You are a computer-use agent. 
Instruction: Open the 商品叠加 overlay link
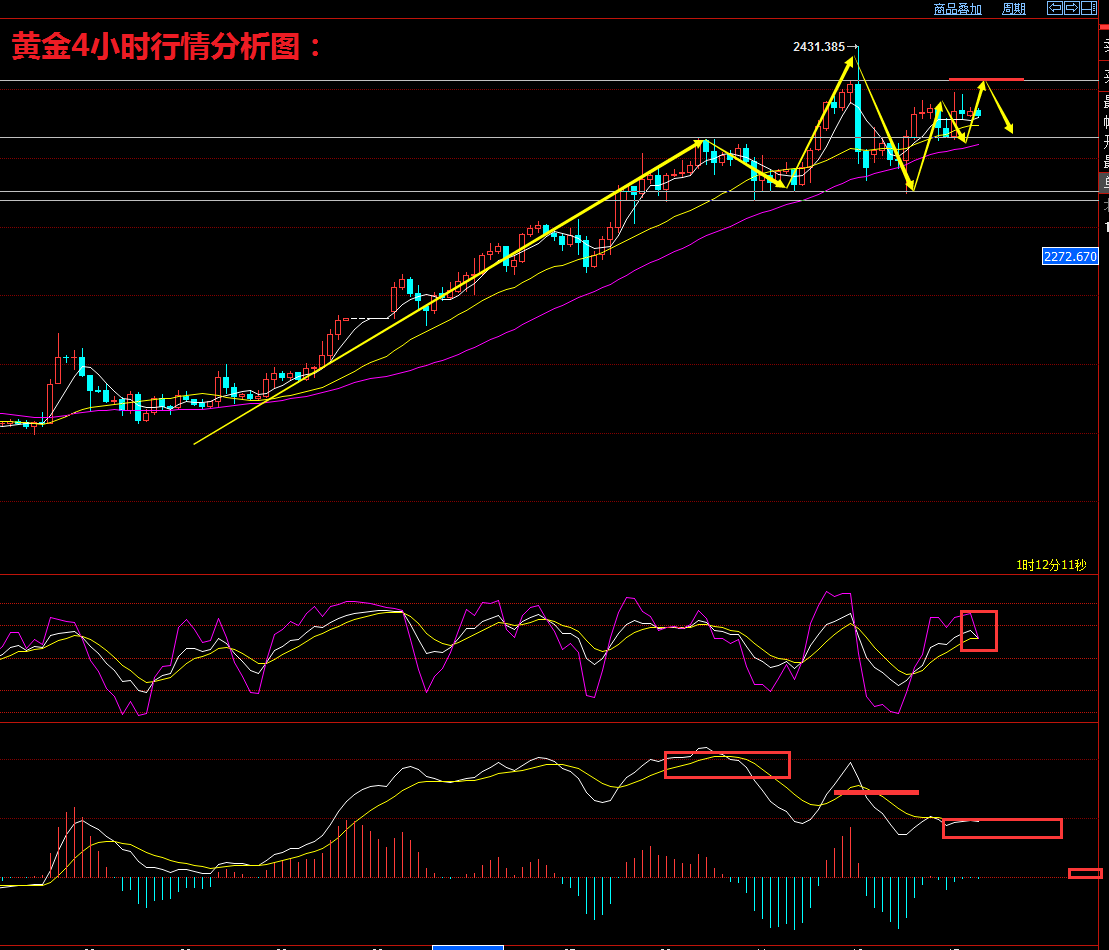tap(958, 8)
